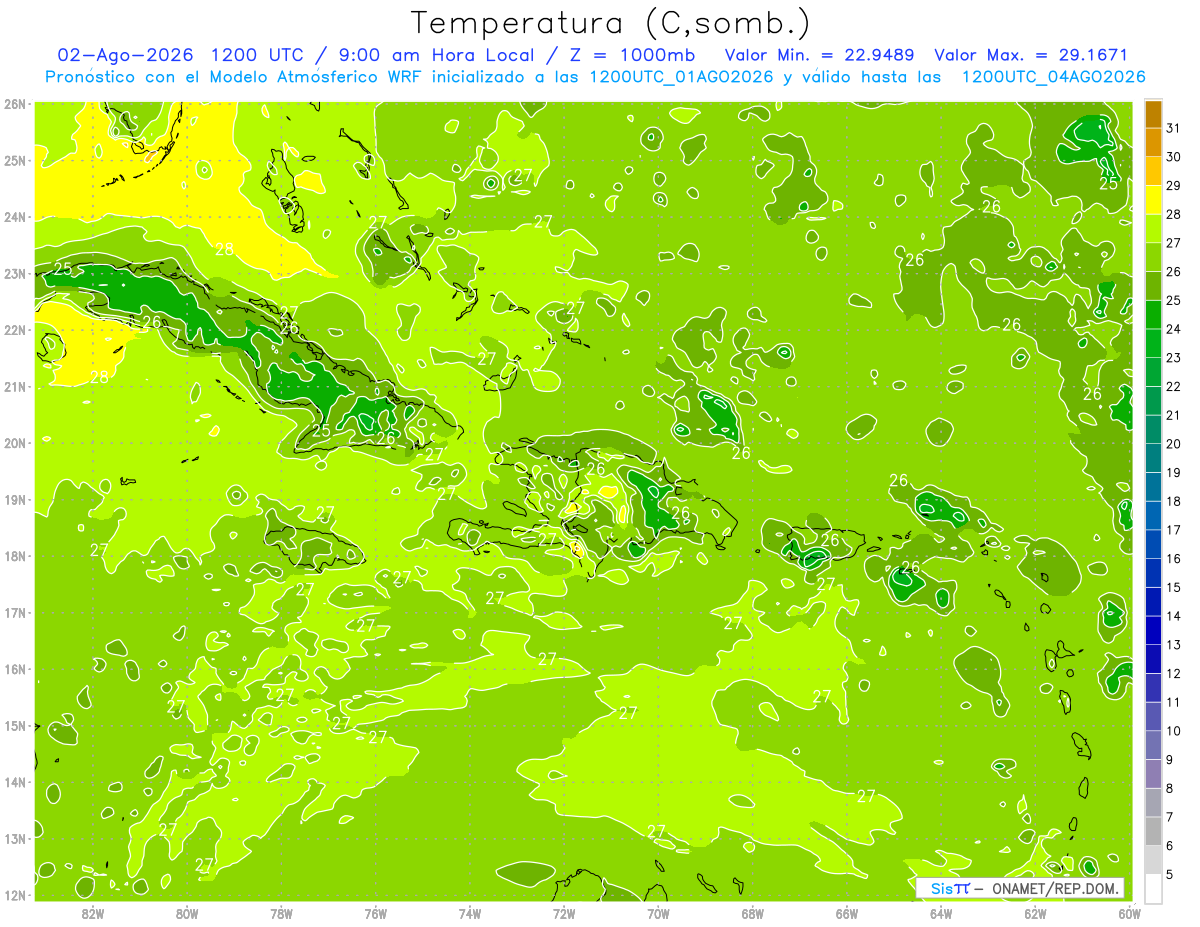Click the '31' label on the color scale

point(1173,128)
